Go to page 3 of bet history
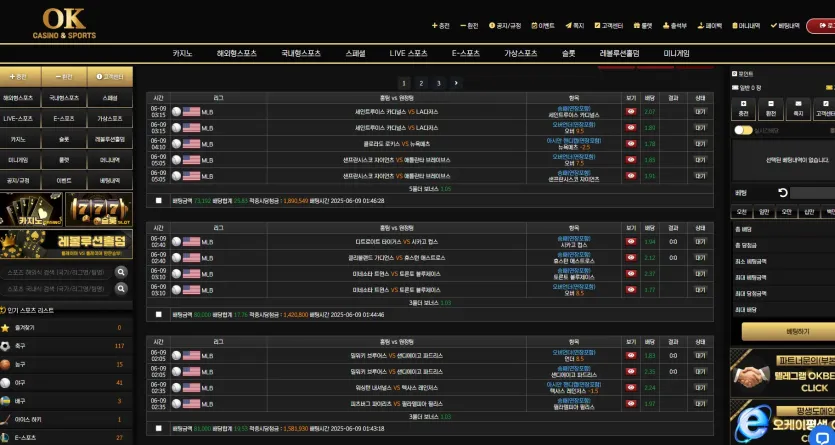The width and height of the screenshot is (835, 445). pos(439,83)
